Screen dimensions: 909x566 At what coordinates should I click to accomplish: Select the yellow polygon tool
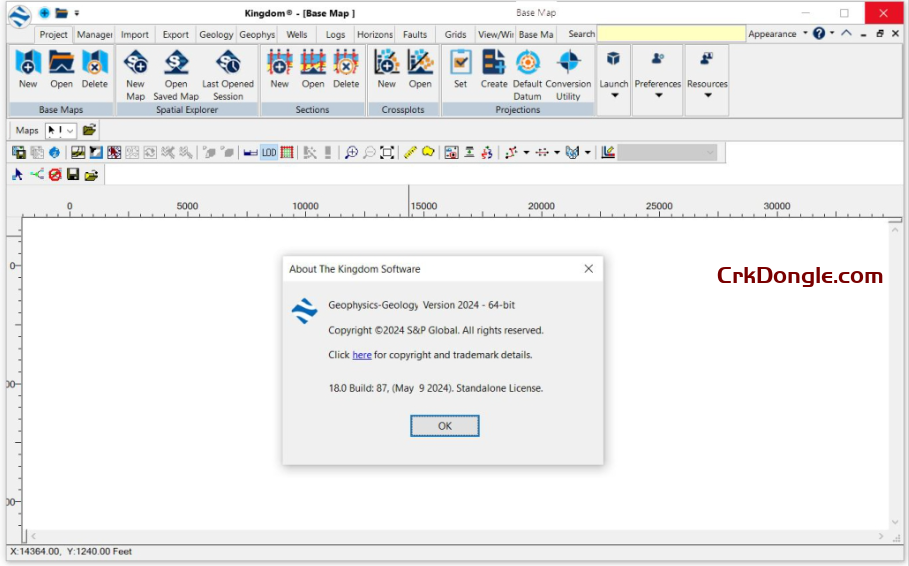click(x=428, y=153)
